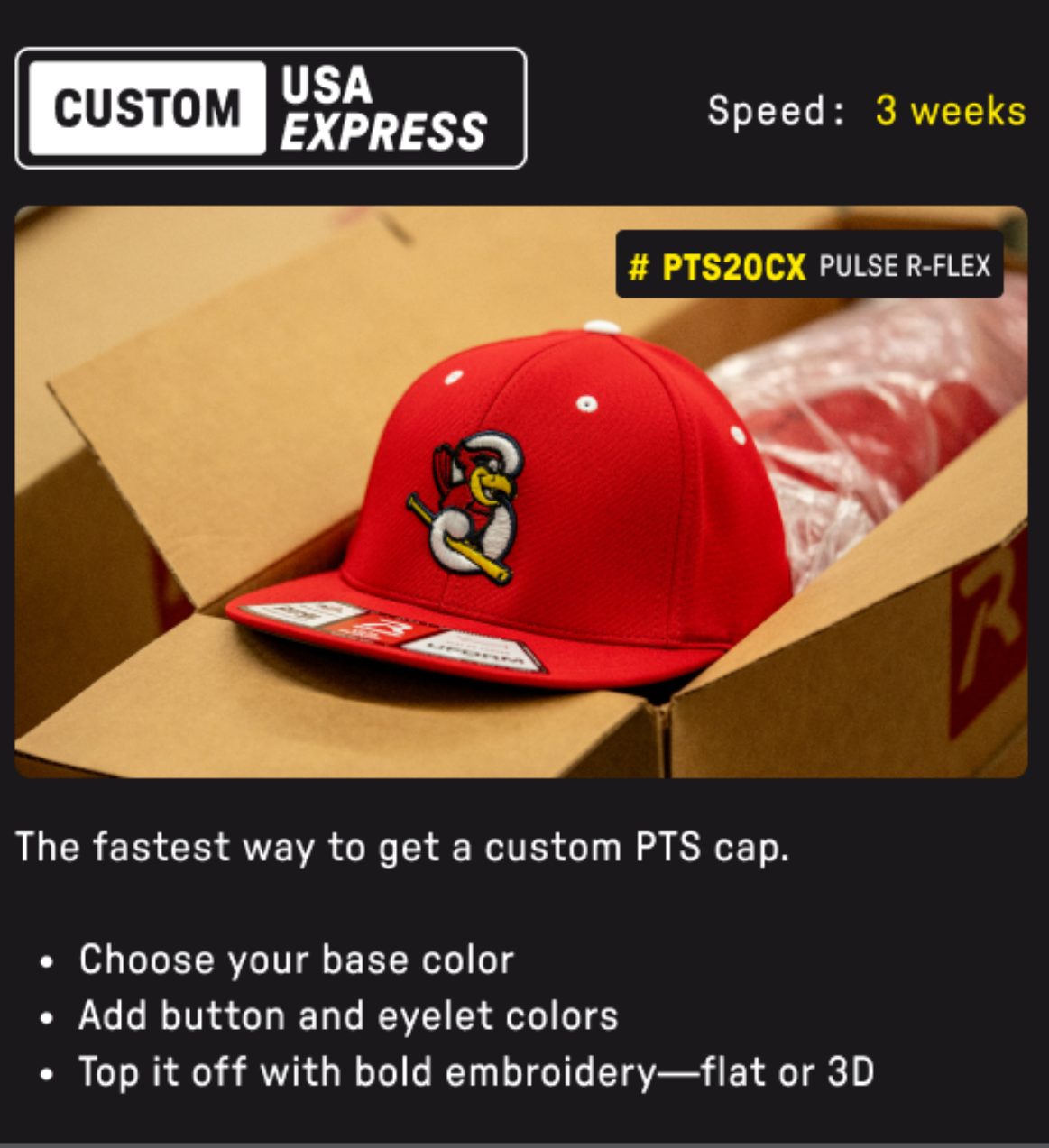Click the yellow hash symbol before PTS20CX
Viewport: 1049px width, 1148px height.
tap(639, 266)
